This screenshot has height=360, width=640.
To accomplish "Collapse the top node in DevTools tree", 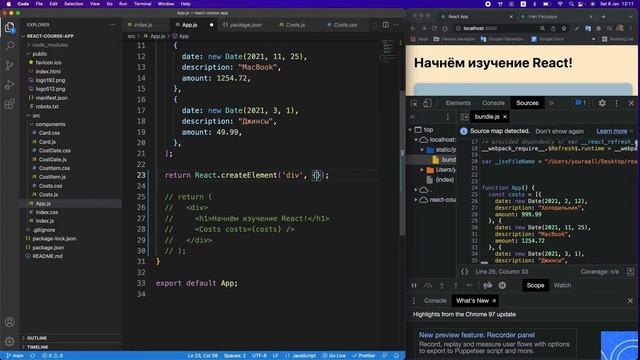I will [x=411, y=130].
